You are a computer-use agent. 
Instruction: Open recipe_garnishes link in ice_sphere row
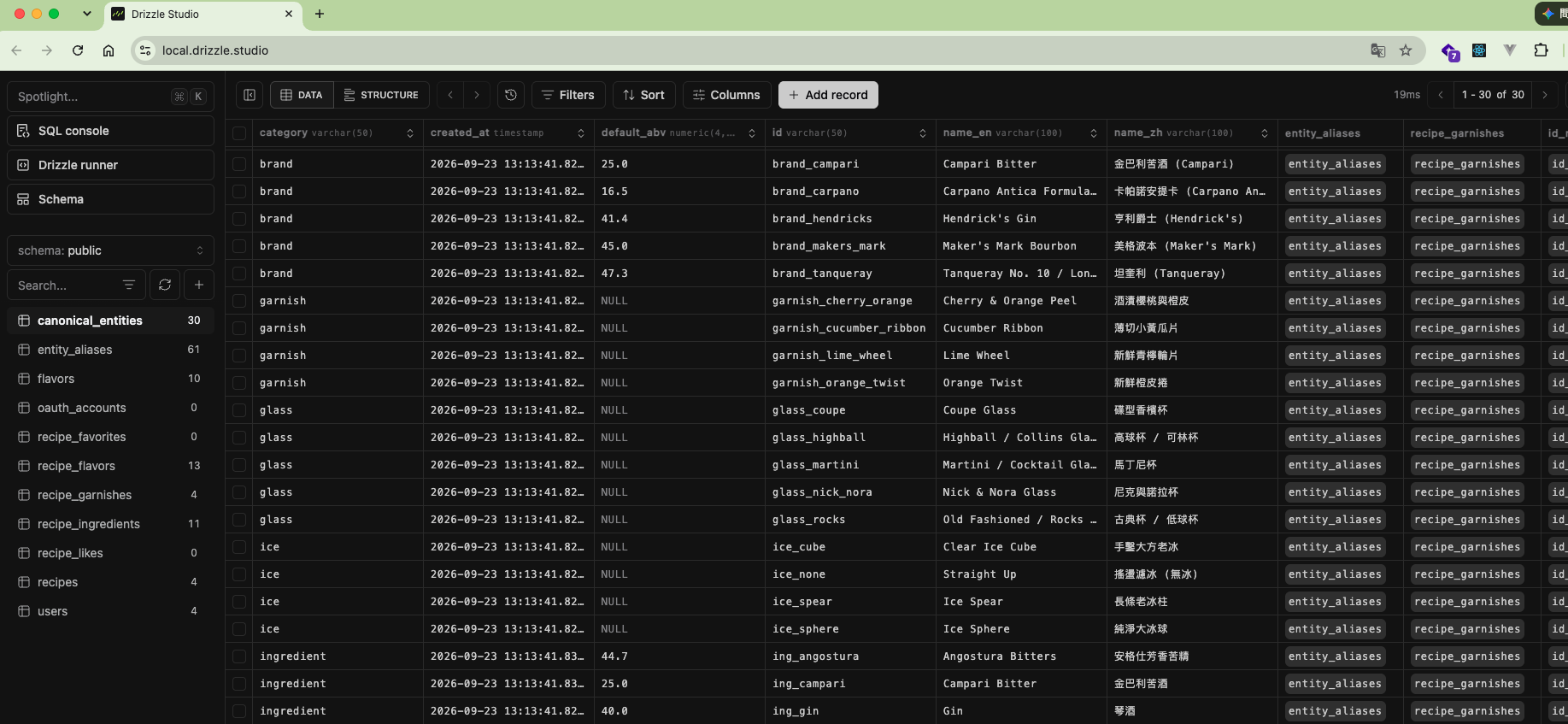coord(1467,629)
